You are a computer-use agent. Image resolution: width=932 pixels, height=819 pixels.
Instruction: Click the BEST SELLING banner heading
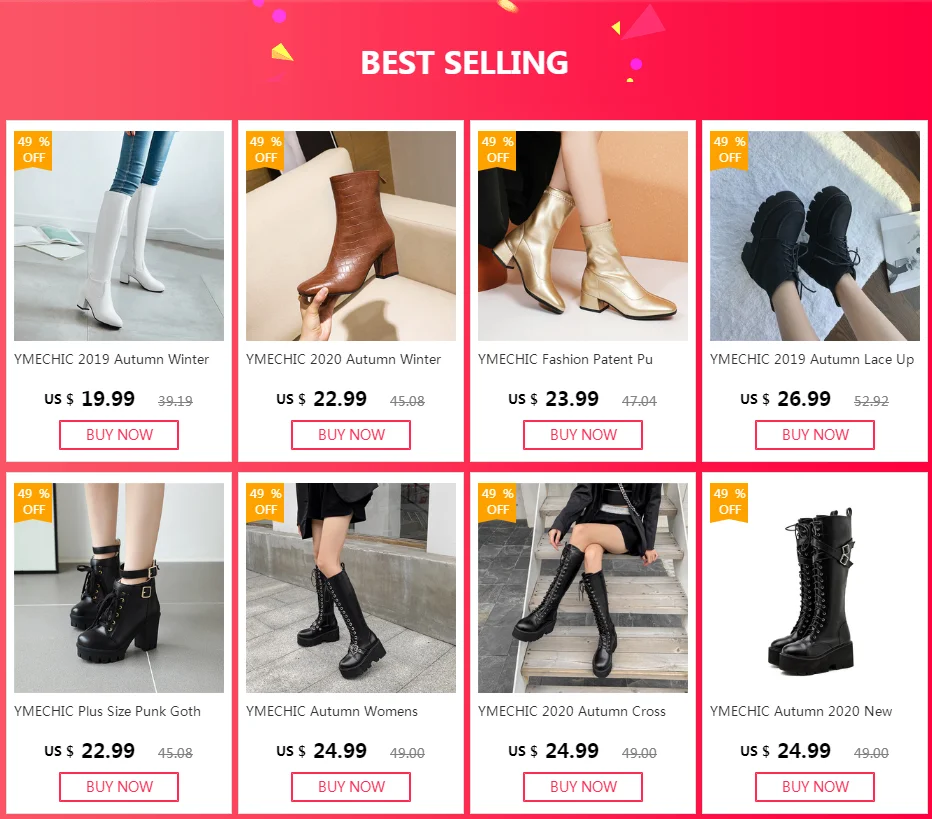pyautogui.click(x=464, y=62)
